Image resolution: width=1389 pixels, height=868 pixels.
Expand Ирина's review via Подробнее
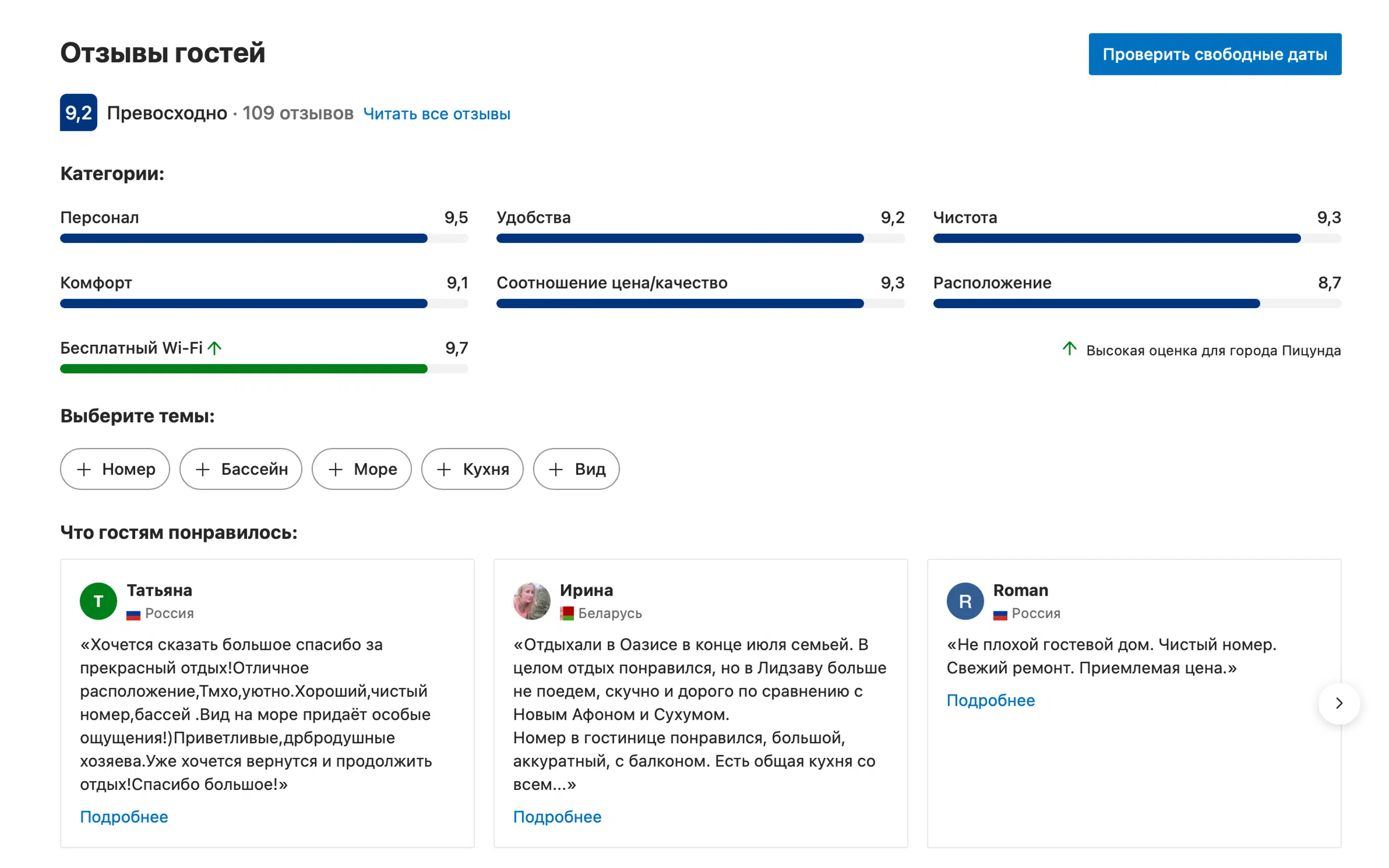[x=557, y=816]
